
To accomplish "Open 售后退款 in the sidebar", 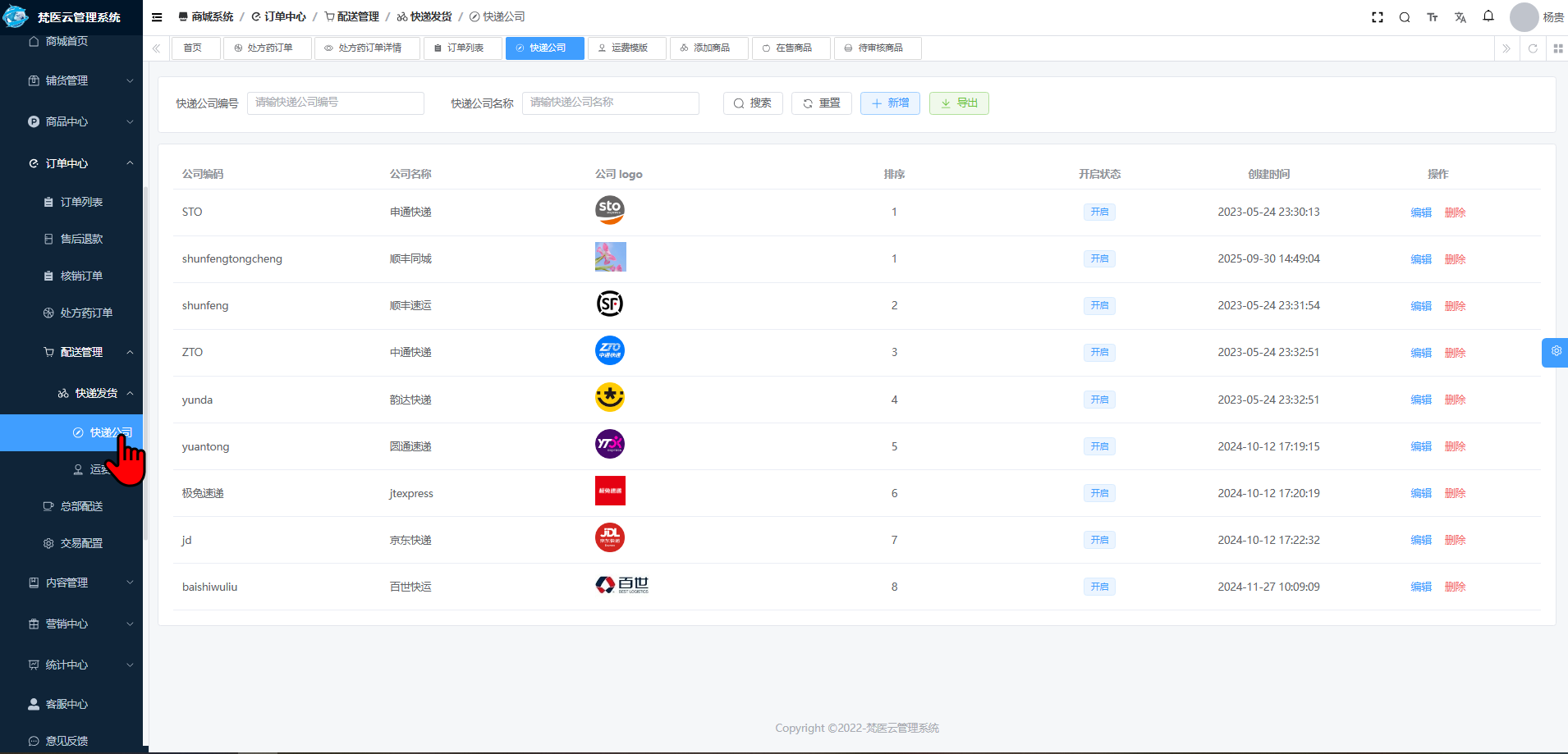I will coord(81,239).
